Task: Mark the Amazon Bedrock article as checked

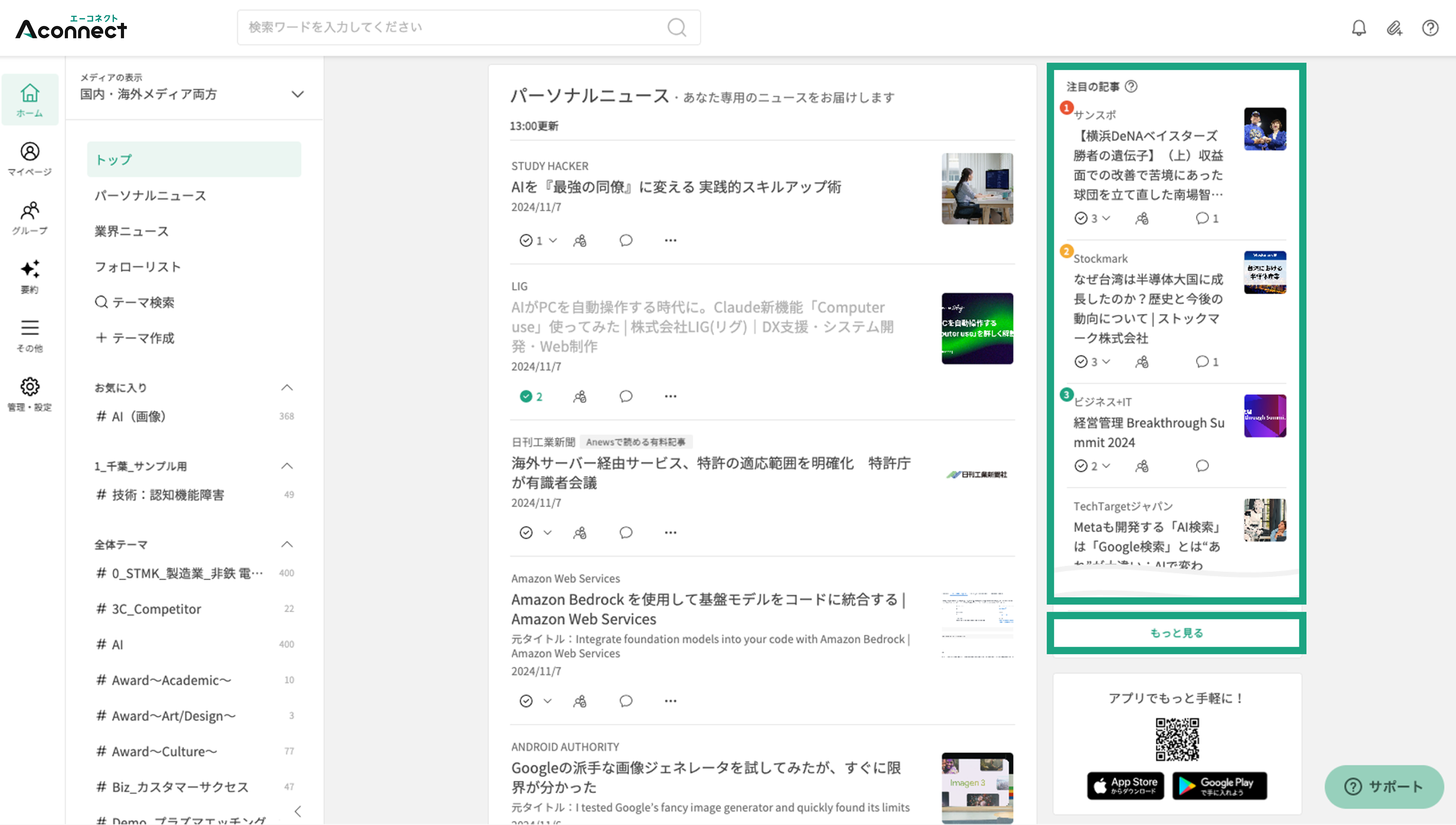Action: tap(526, 701)
